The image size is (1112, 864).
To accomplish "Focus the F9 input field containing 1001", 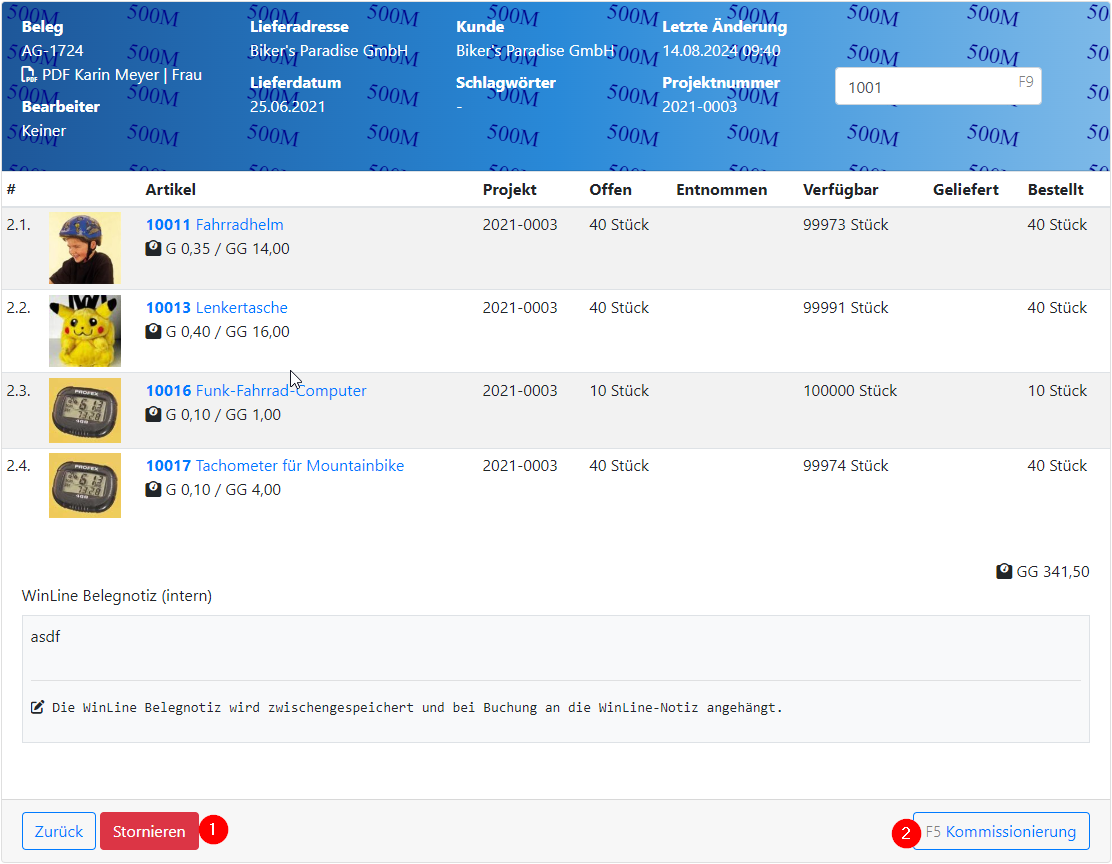I will point(925,87).
